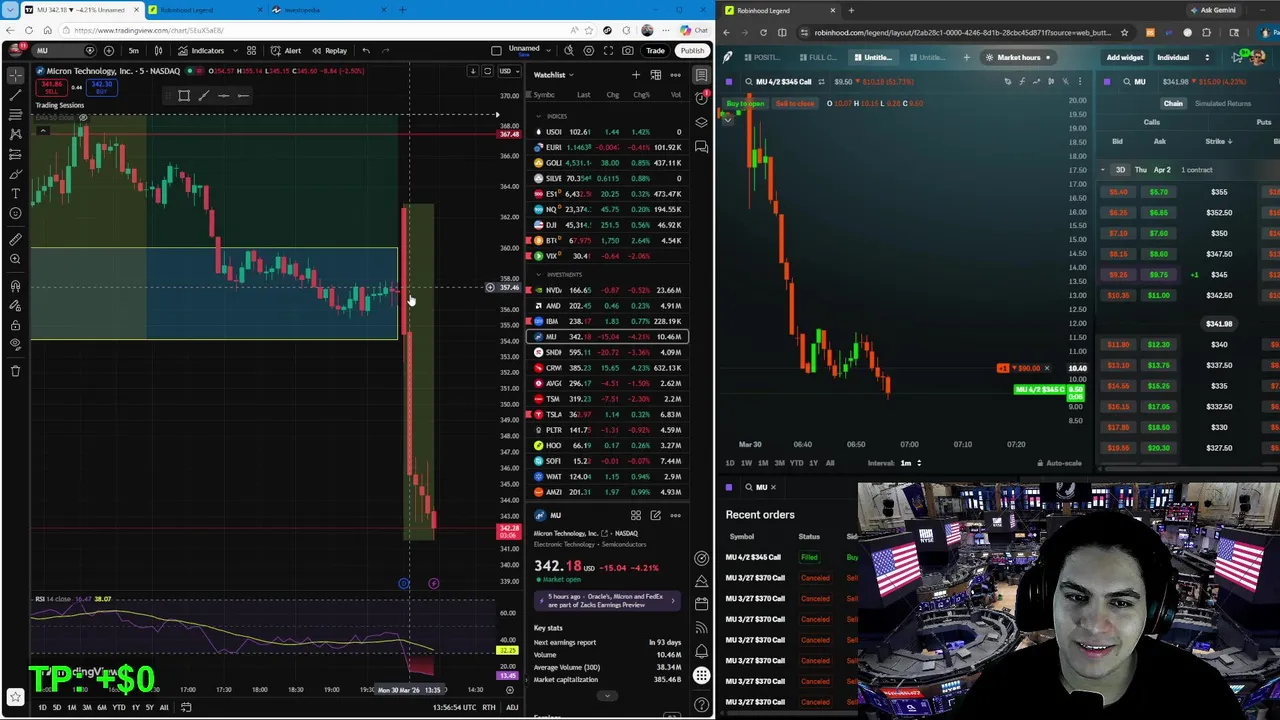Click Buy to open button

click(745, 103)
